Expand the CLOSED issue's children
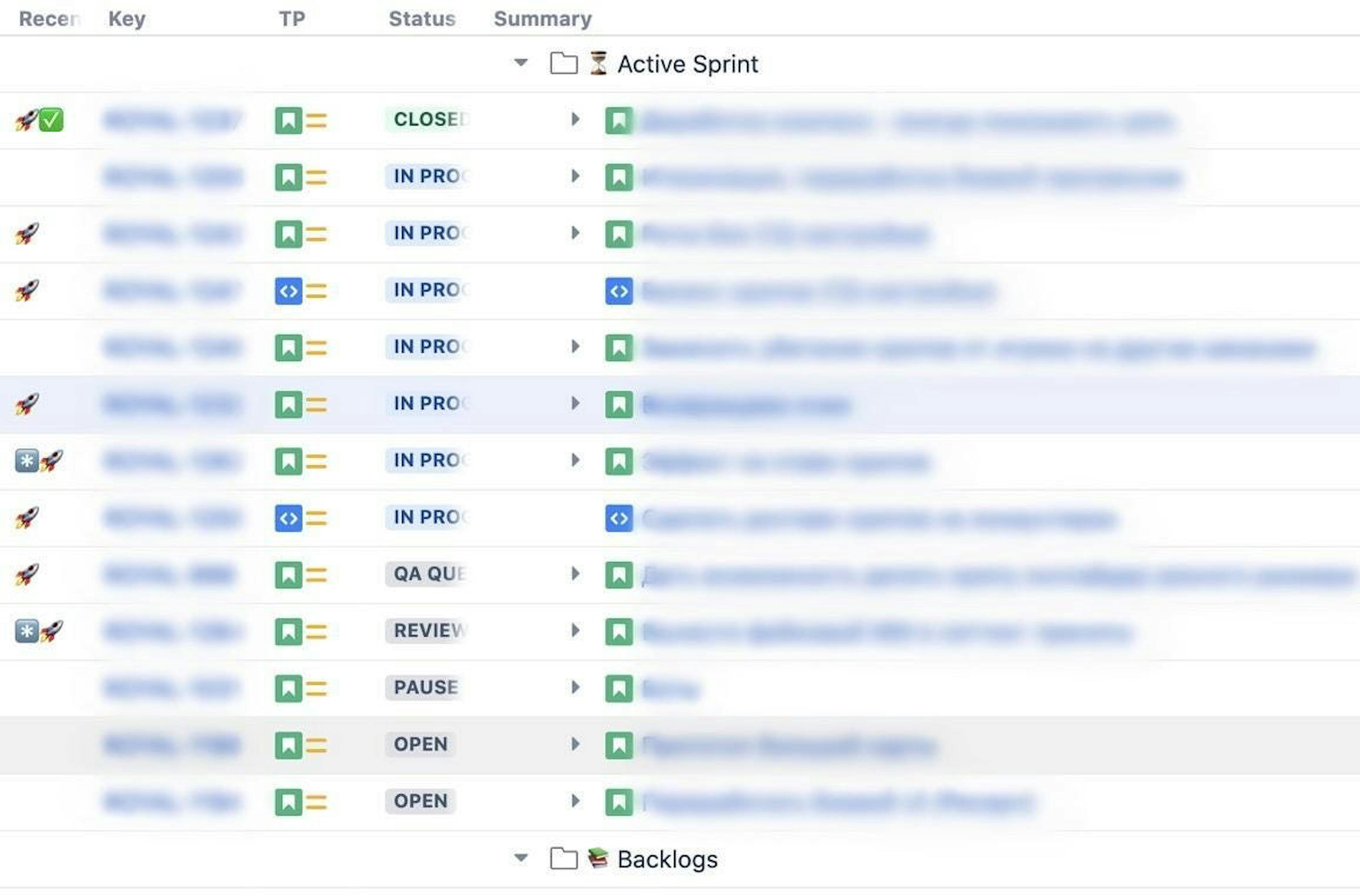 point(576,119)
